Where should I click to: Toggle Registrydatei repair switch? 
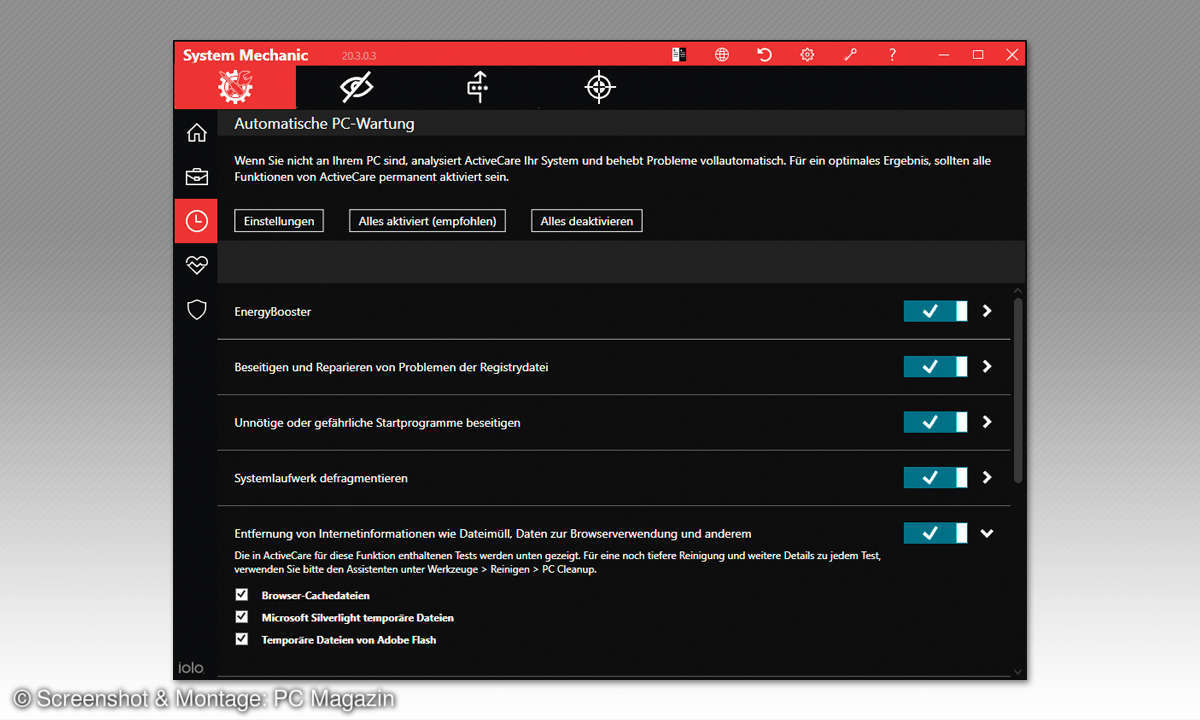(936, 367)
